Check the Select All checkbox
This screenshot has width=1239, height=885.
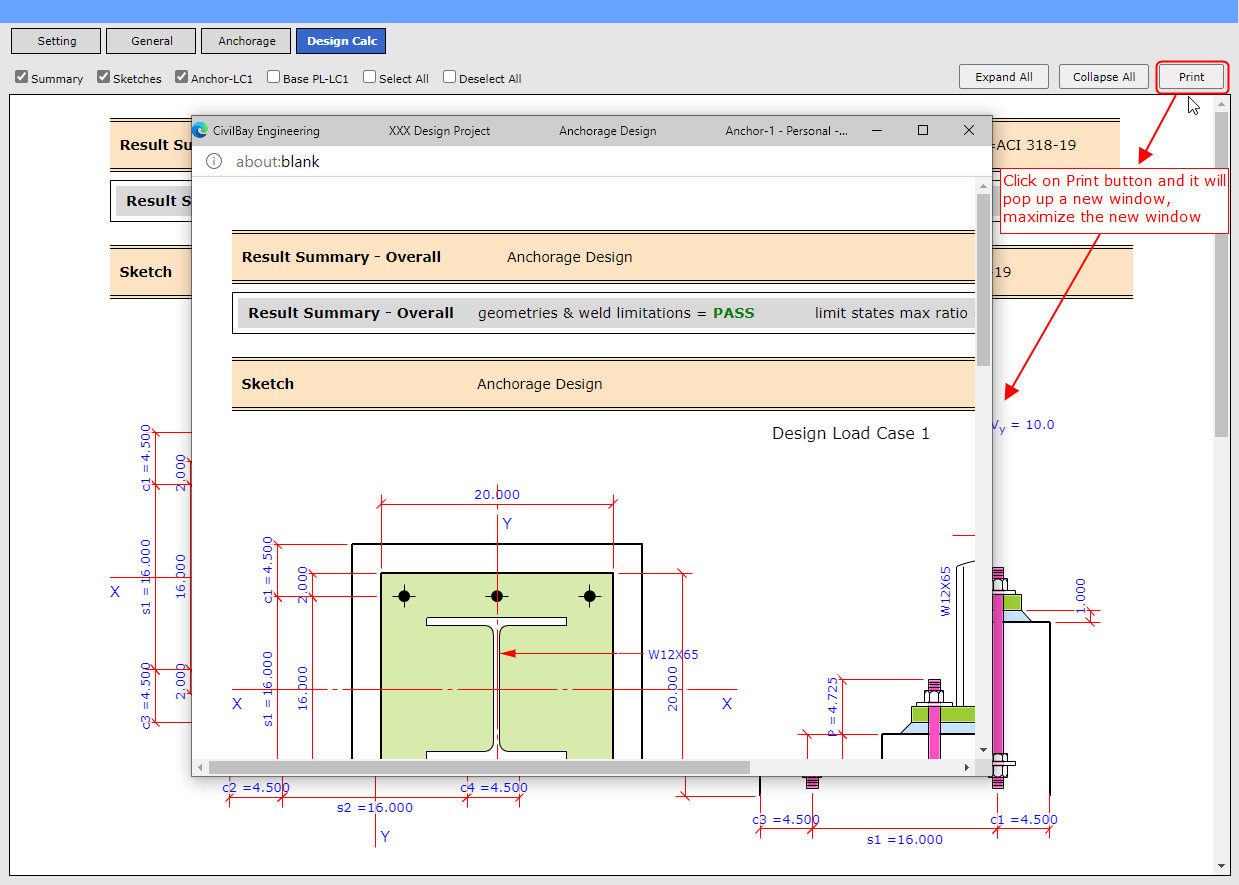click(370, 77)
